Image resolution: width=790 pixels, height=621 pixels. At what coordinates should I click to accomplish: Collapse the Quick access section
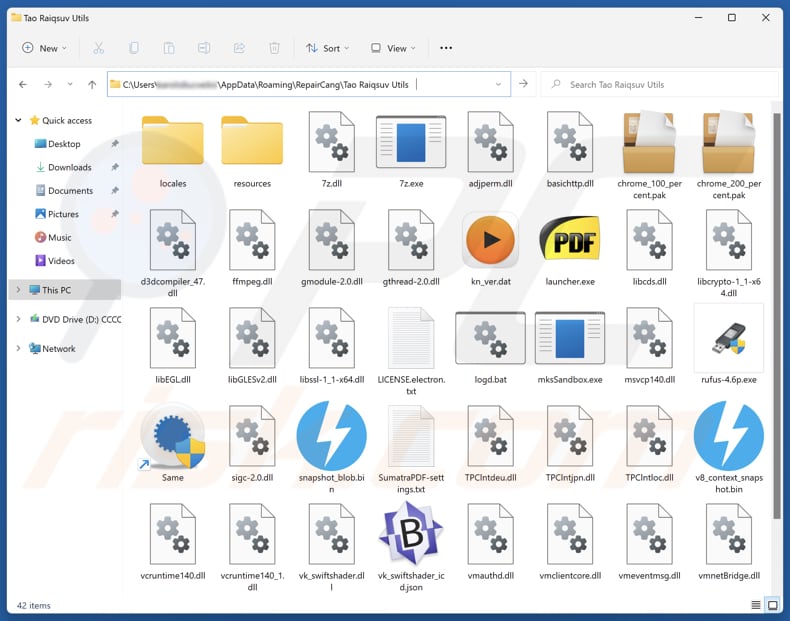(x=18, y=120)
